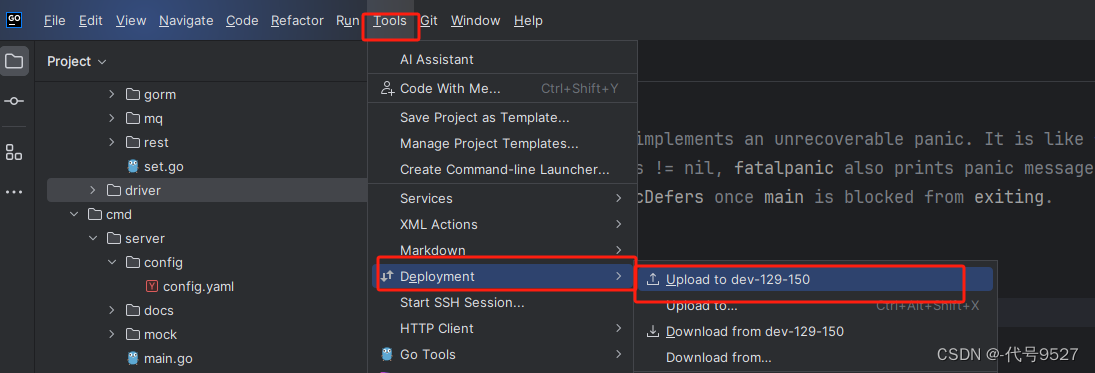
Task: Open the Project view dropdown
Action: coord(77,61)
